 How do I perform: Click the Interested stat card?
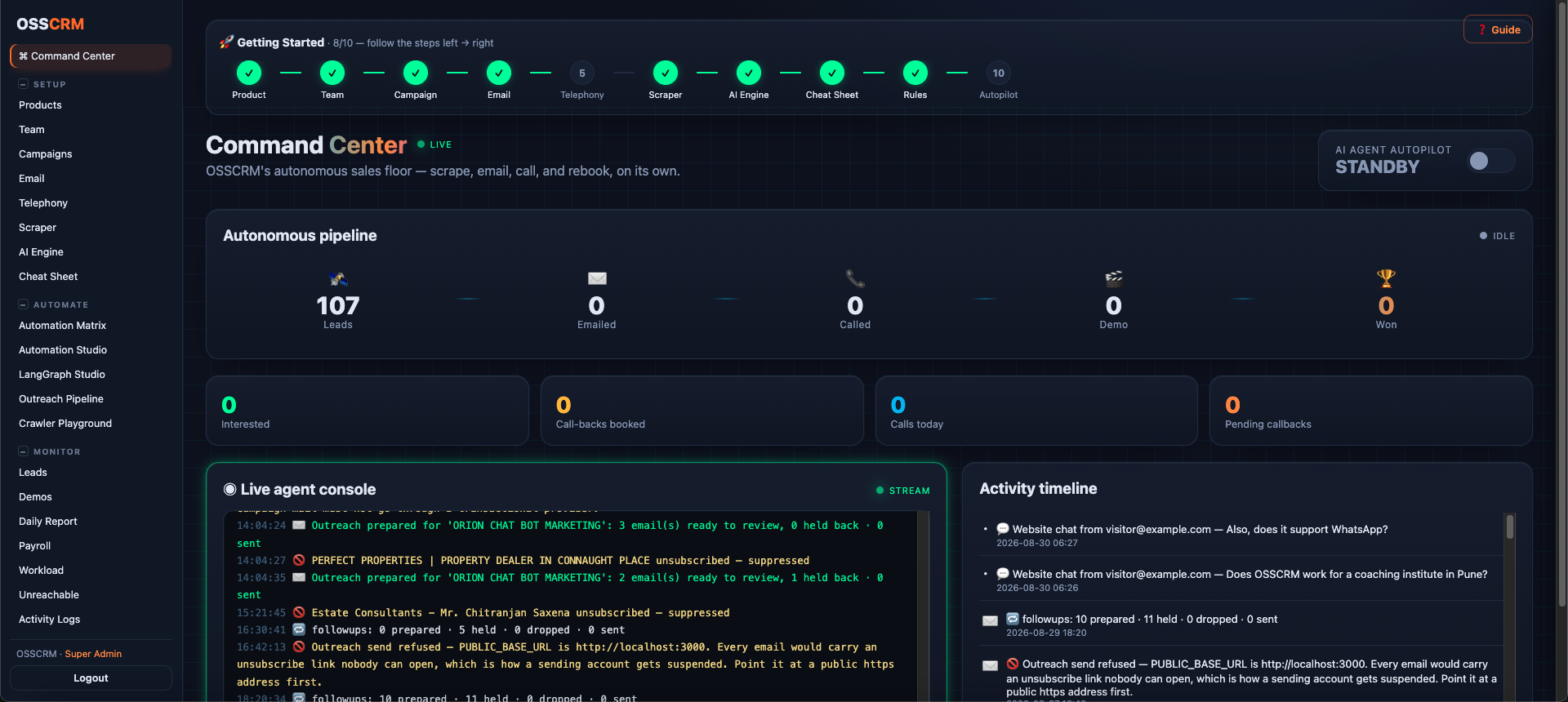[367, 411]
